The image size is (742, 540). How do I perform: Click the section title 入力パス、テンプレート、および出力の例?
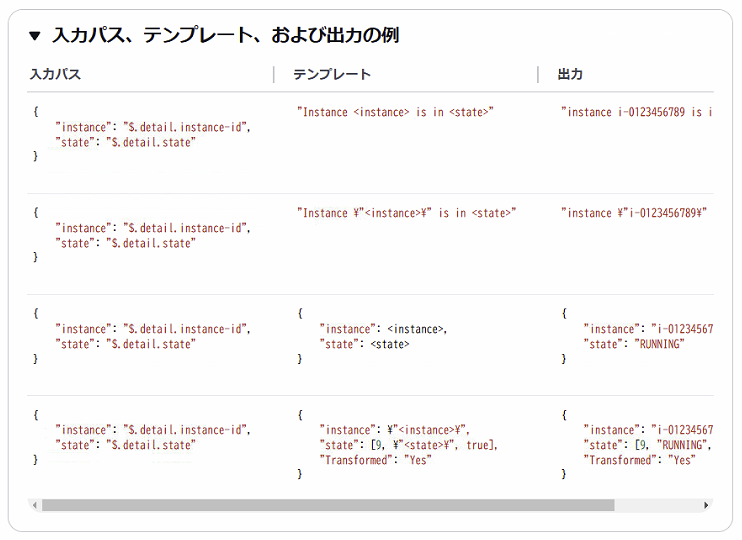coord(225,35)
